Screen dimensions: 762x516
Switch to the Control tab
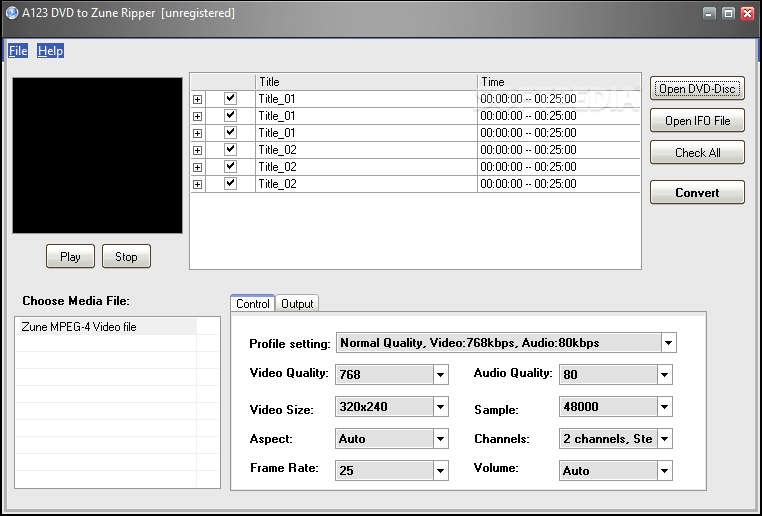253,304
